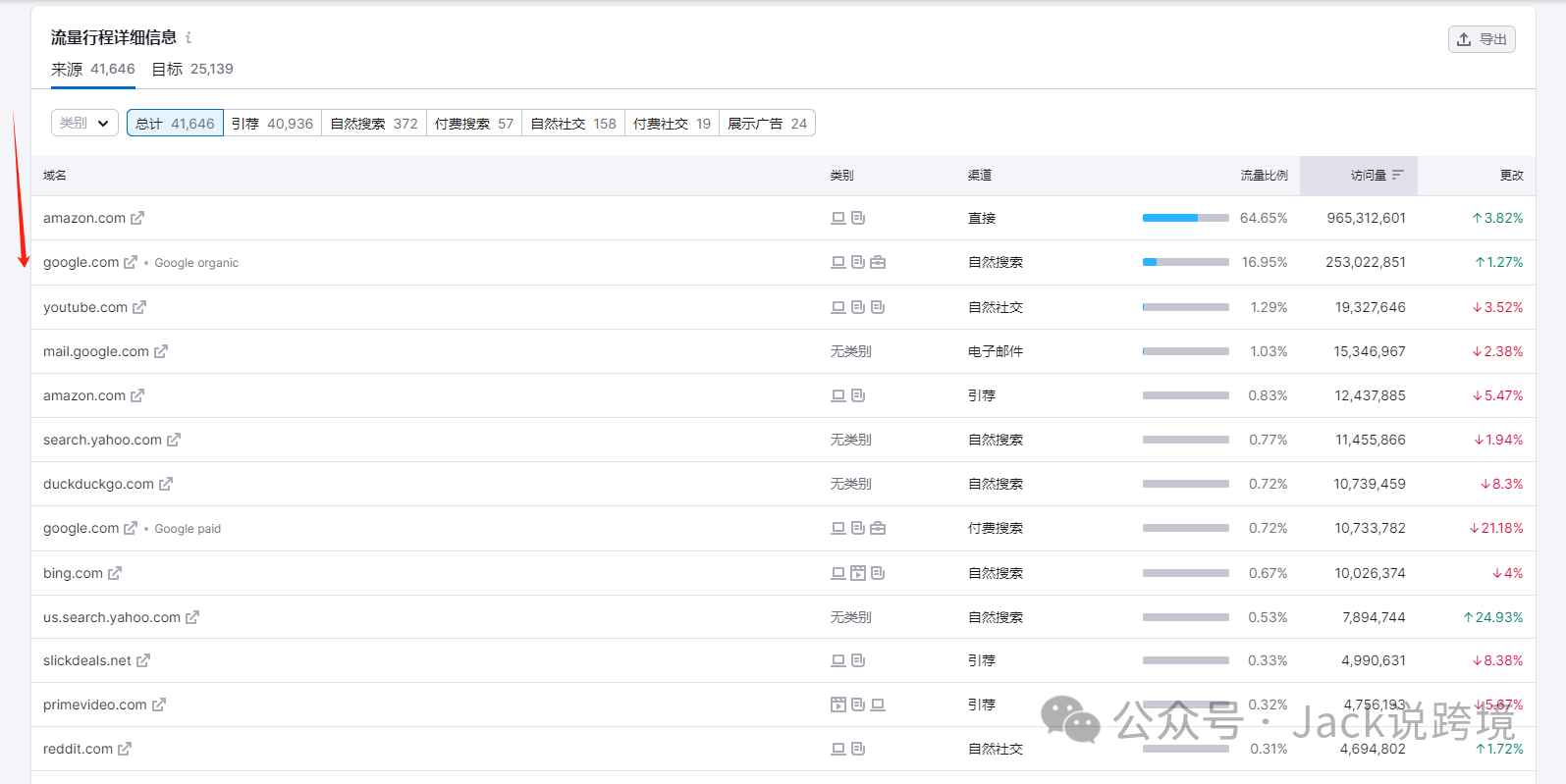Click the 电子邮件 channel cell
The image size is (1566, 784).
click(996, 351)
